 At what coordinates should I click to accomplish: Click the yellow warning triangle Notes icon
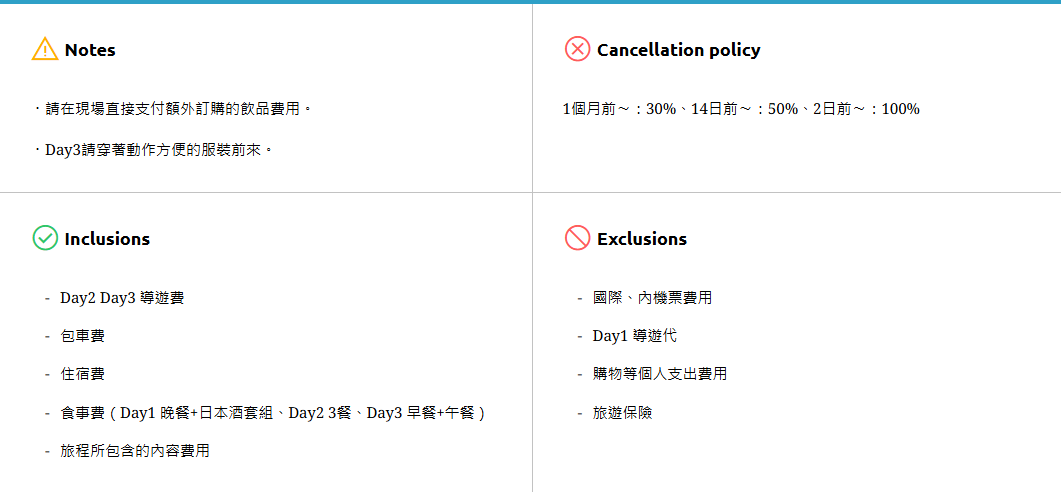(x=45, y=49)
